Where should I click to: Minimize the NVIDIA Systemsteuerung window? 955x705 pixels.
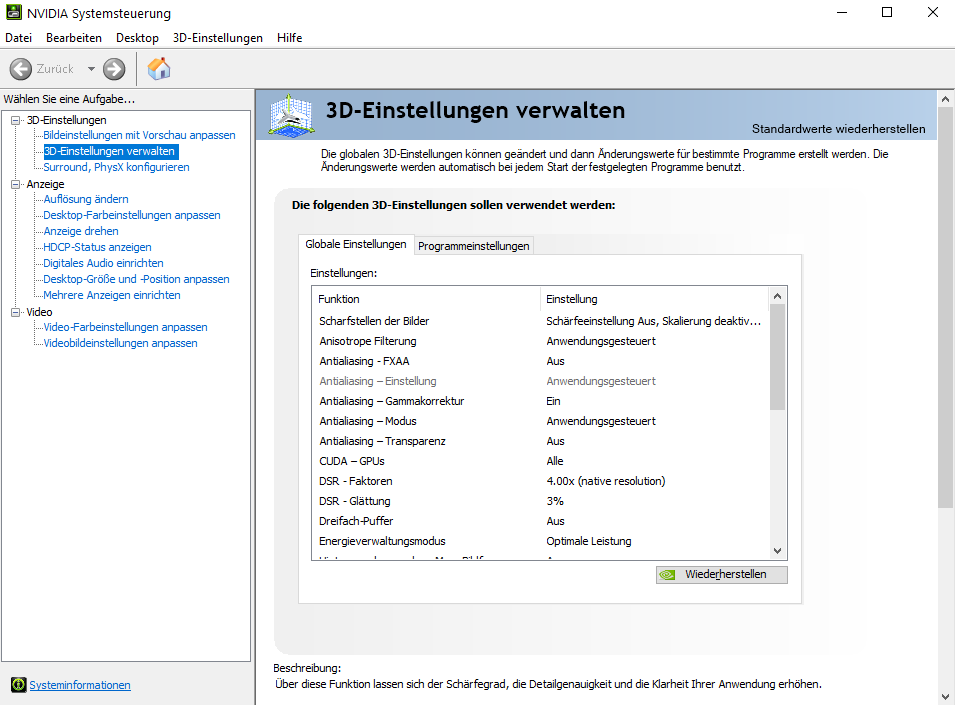point(842,12)
